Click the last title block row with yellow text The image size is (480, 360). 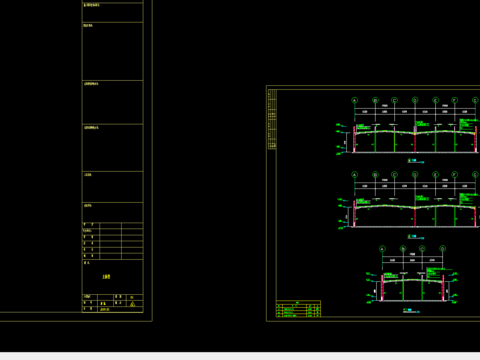pyautogui.click(x=113, y=309)
